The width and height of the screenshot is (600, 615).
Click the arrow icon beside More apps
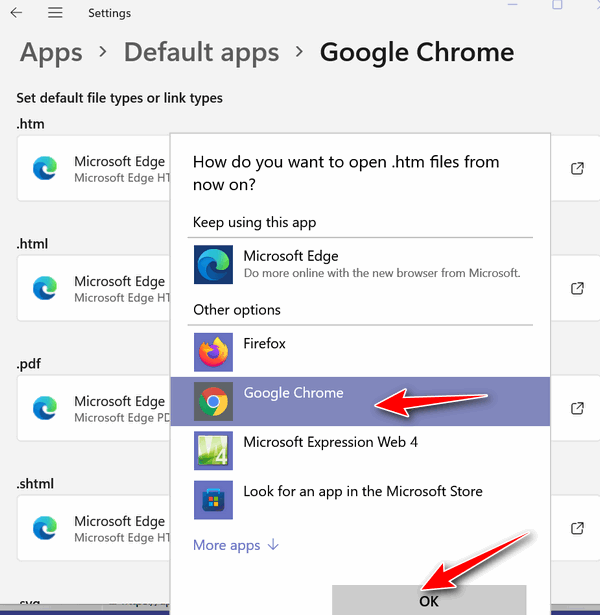pyautogui.click(x=273, y=545)
